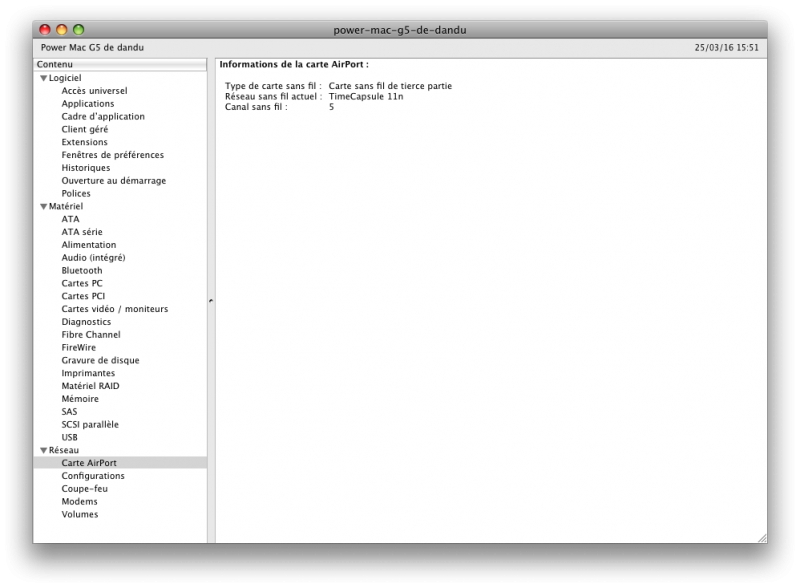Select Coupe-feu entry
The width and height of the screenshot is (800, 588).
(85, 489)
